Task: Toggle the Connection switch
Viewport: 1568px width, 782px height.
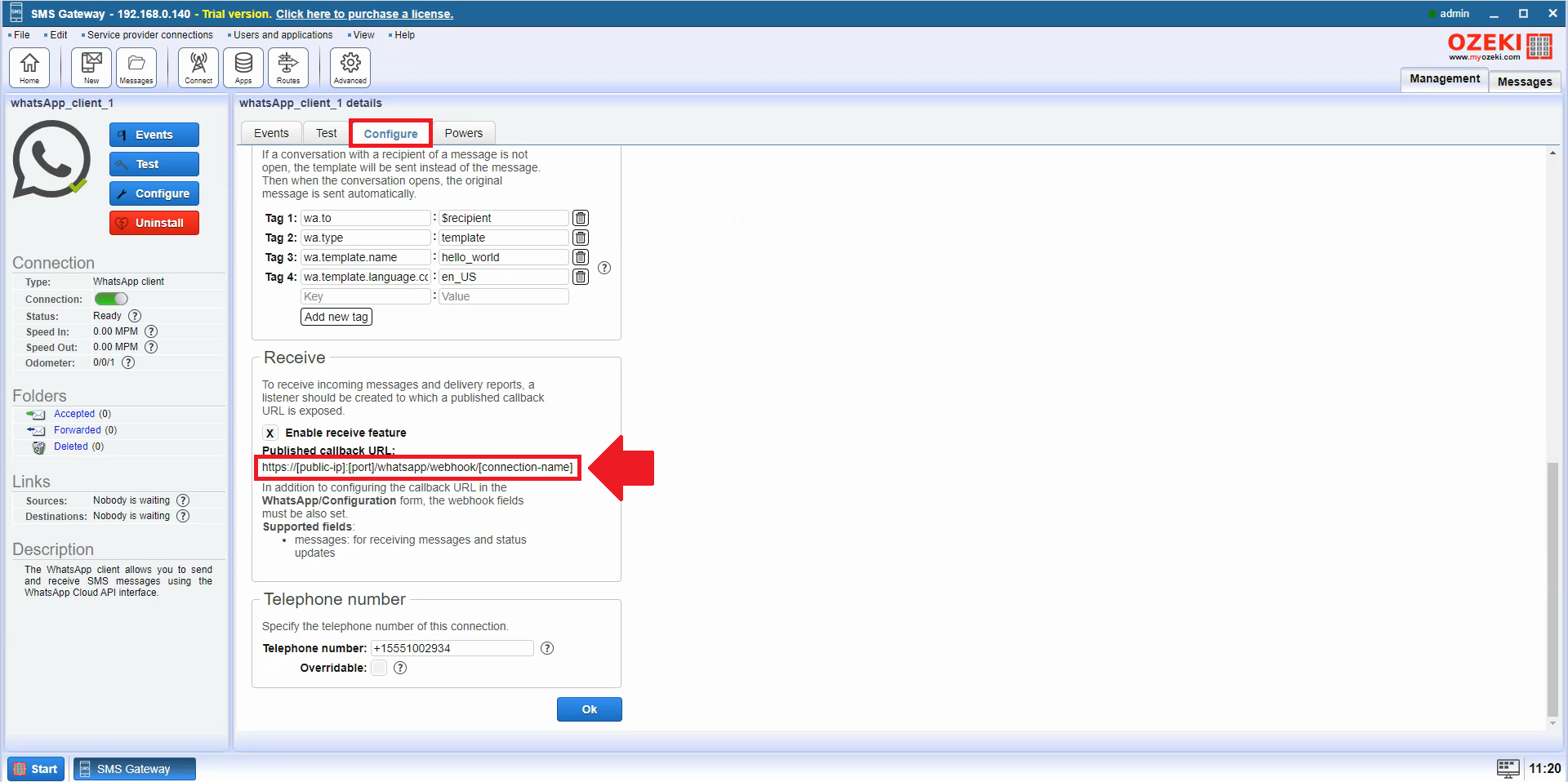Action: (x=111, y=299)
